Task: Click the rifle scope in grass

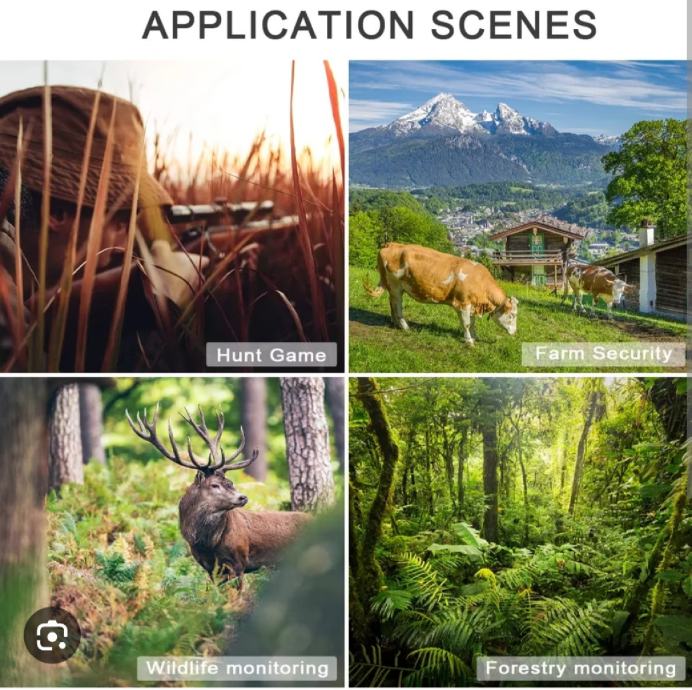Action: 223,211
